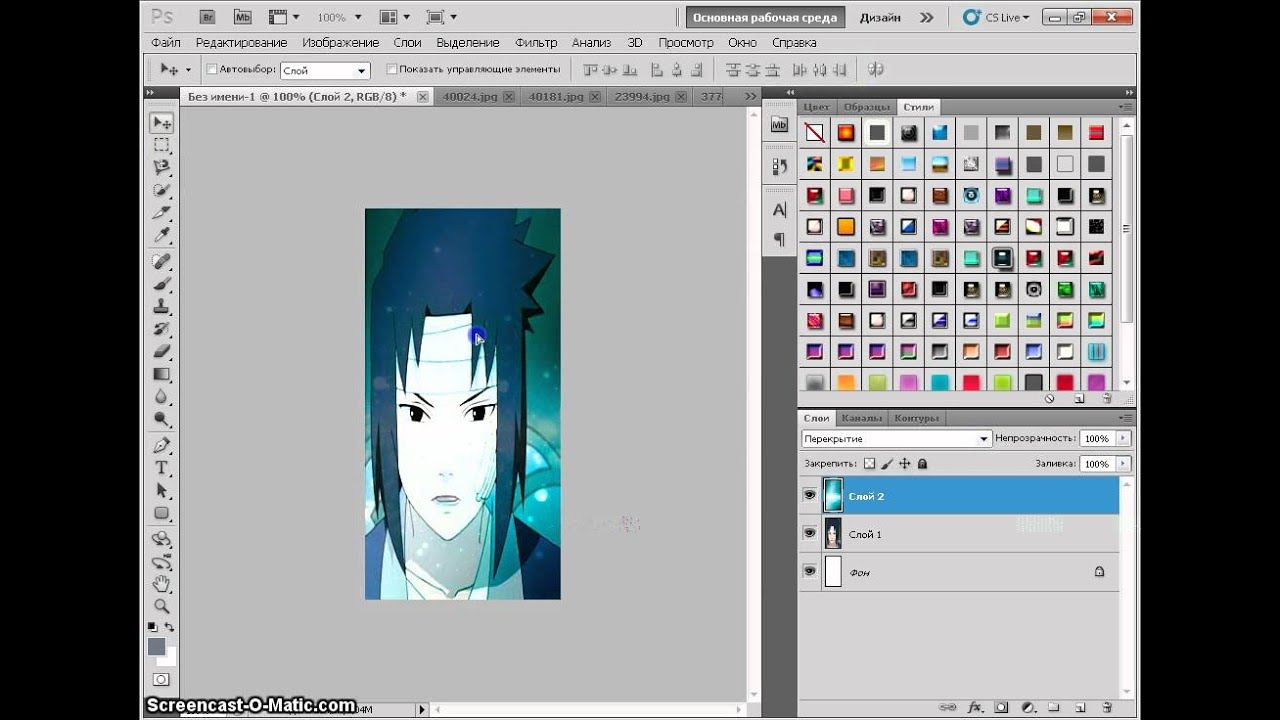Select the Brush tool
The height and width of the screenshot is (720, 1280).
(161, 284)
